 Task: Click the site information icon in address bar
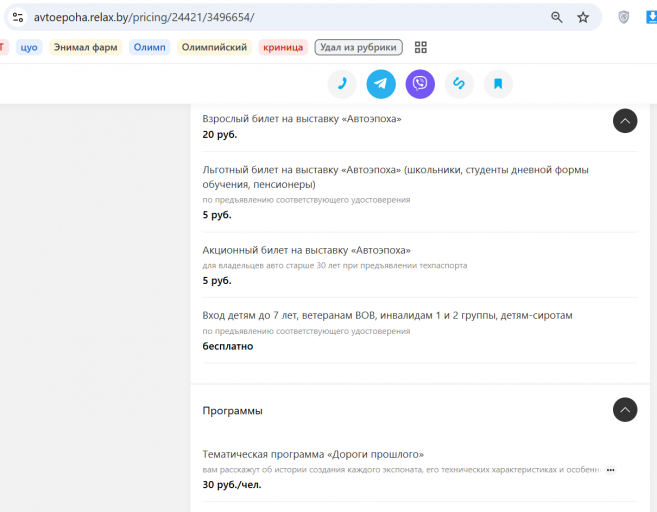[x=18, y=17]
